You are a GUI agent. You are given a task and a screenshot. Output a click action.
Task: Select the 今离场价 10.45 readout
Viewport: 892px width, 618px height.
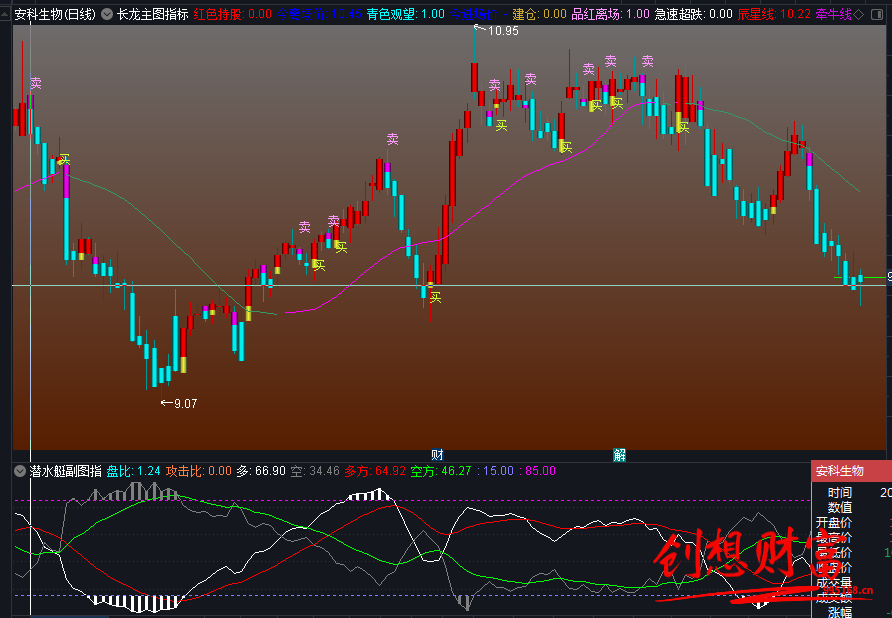319,14
